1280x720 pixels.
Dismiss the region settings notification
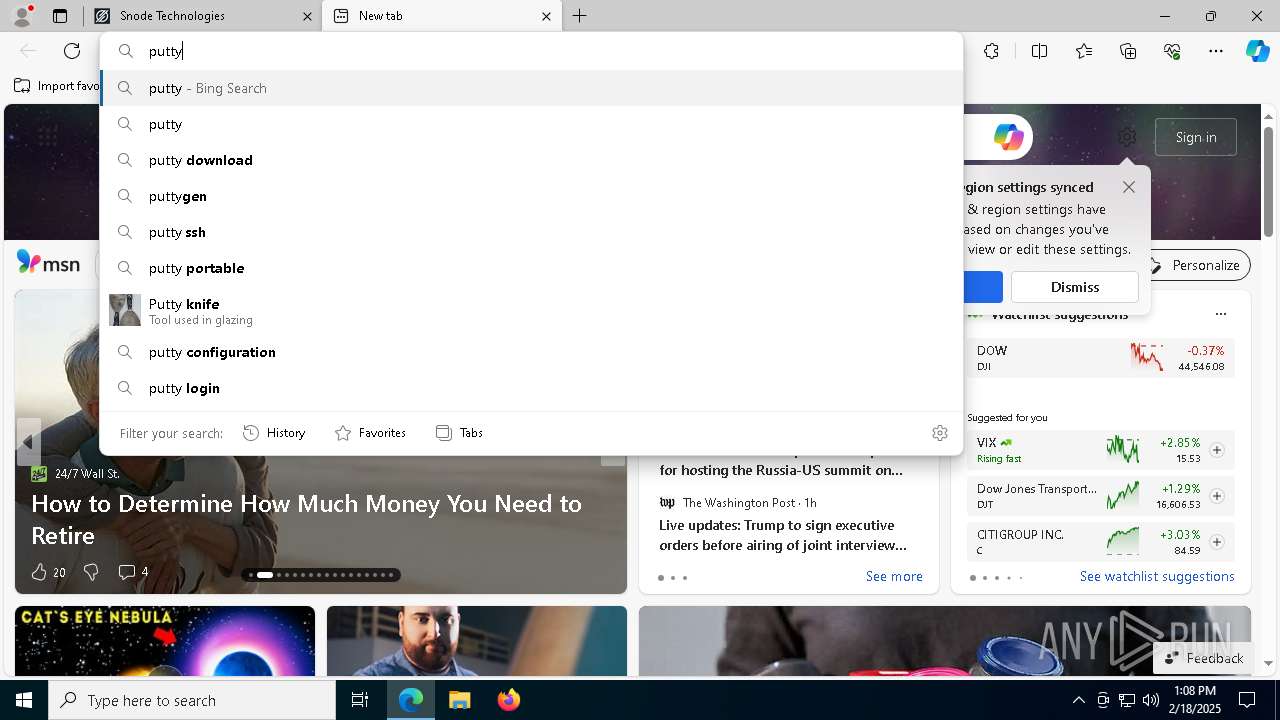pos(1075,287)
